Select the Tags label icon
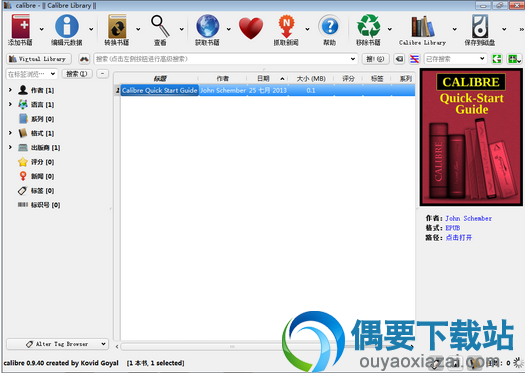Image resolution: width=525 pixels, height=373 pixels. 22,191
